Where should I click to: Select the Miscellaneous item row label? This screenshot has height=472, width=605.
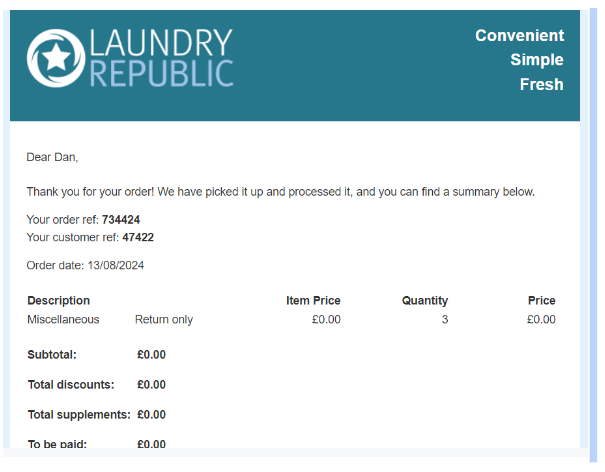click(63, 320)
